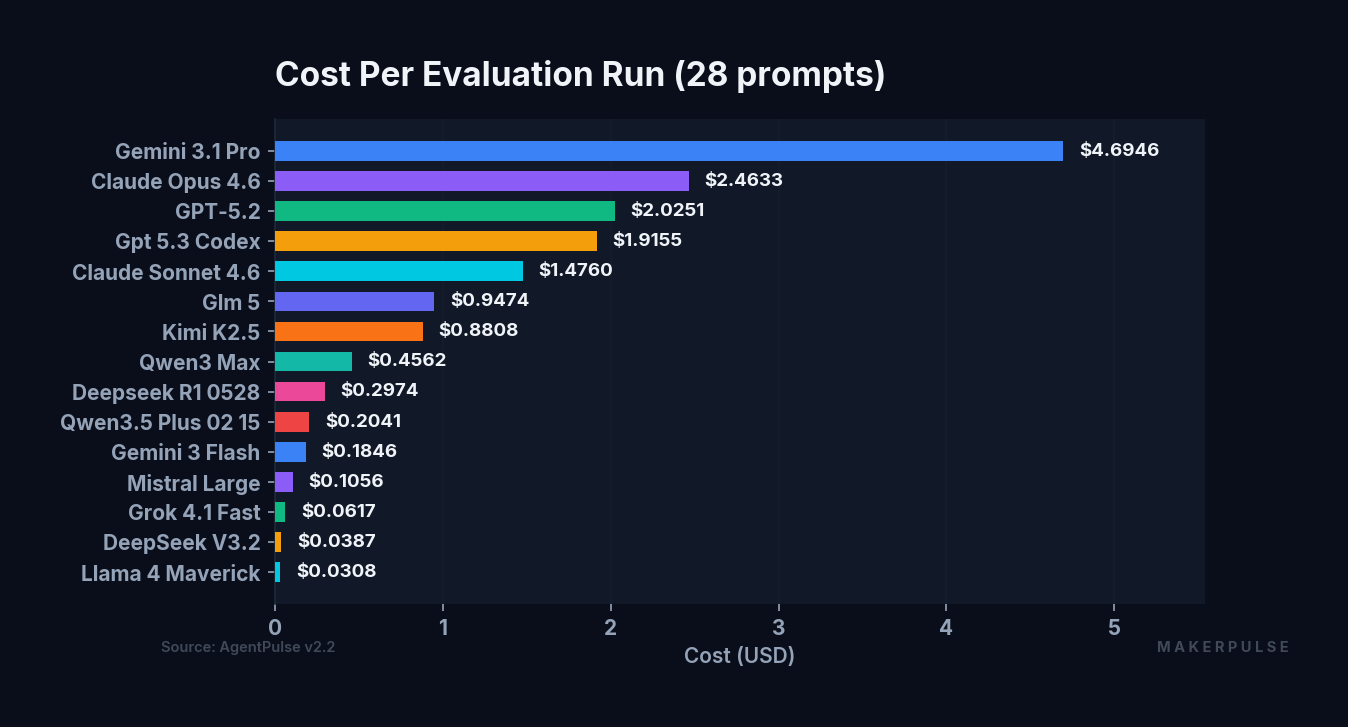Click the x-axis tick label 3

778,627
